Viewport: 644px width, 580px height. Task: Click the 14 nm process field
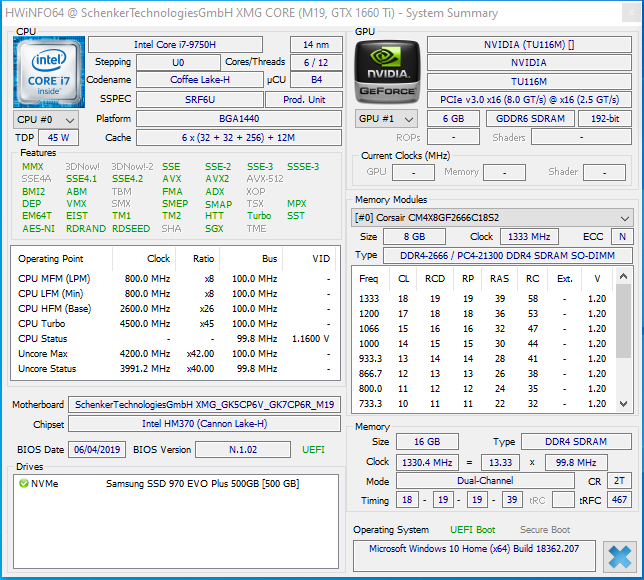(x=316, y=44)
